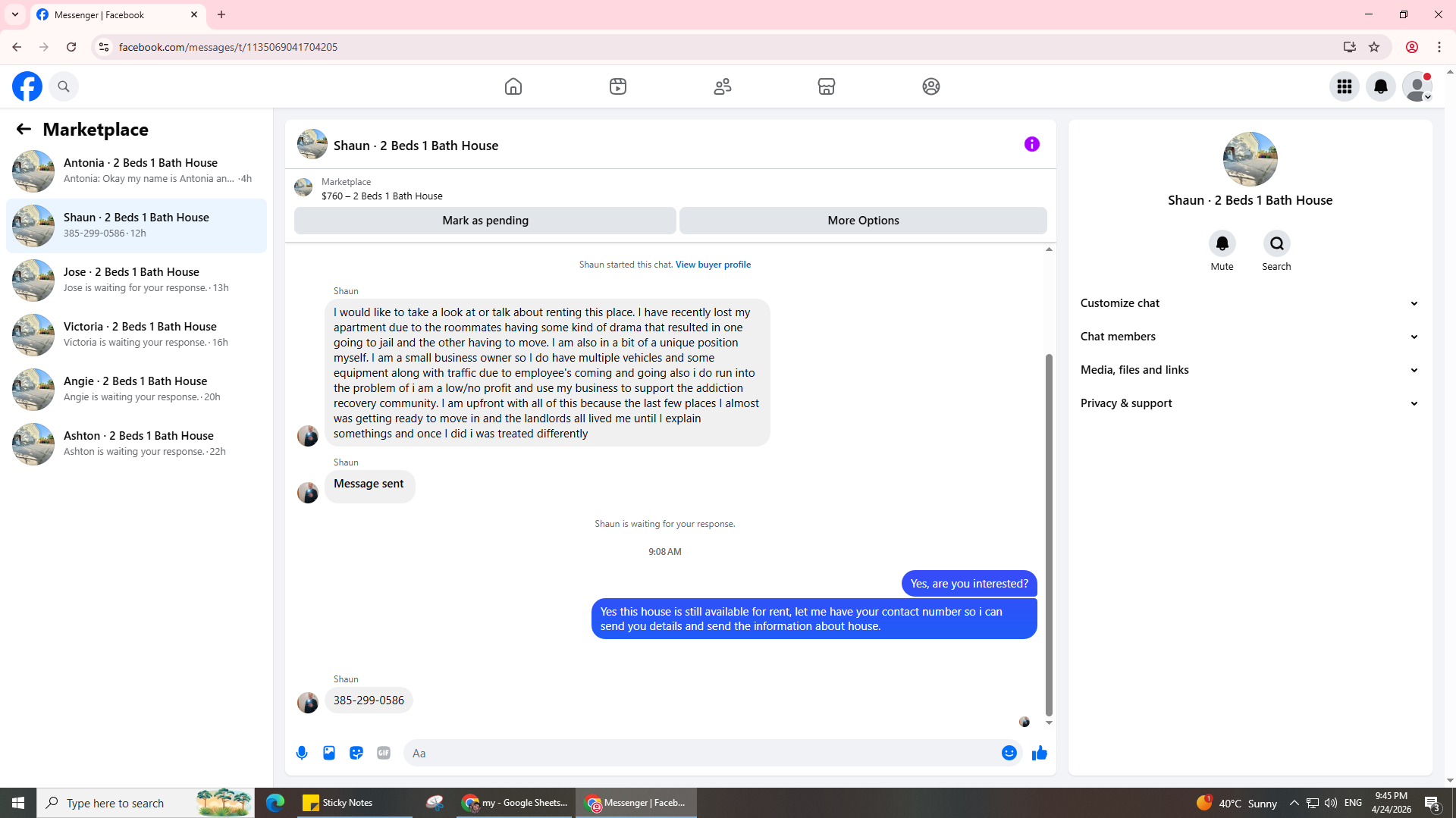Open More Options for the listing
Viewport: 1456px width, 818px height.
pyautogui.click(x=863, y=221)
